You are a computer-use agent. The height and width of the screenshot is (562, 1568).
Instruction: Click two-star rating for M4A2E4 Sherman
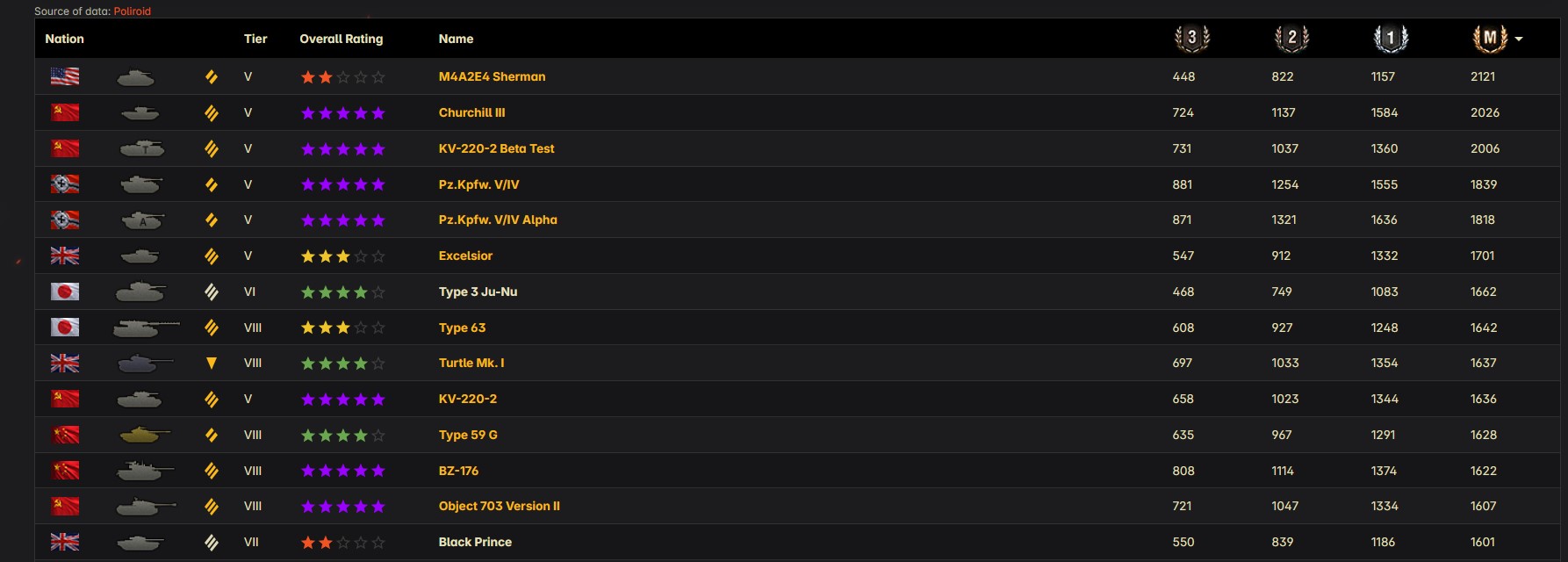(x=342, y=77)
